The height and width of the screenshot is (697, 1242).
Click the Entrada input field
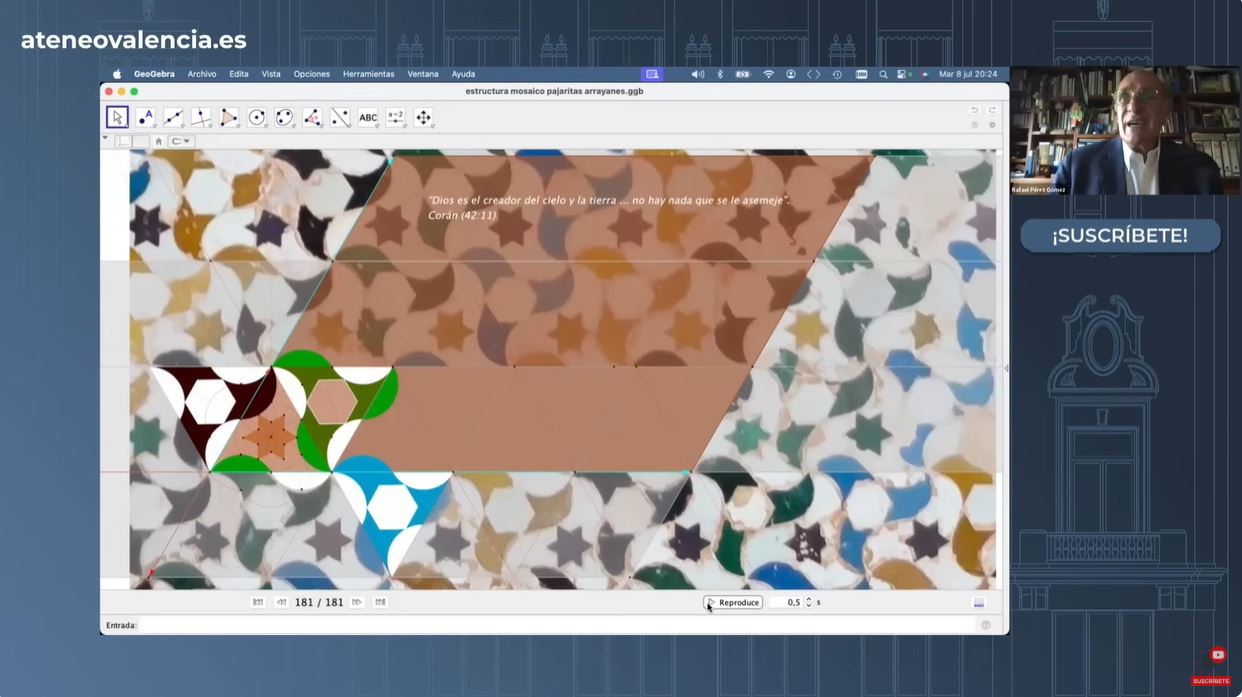click(x=555, y=625)
